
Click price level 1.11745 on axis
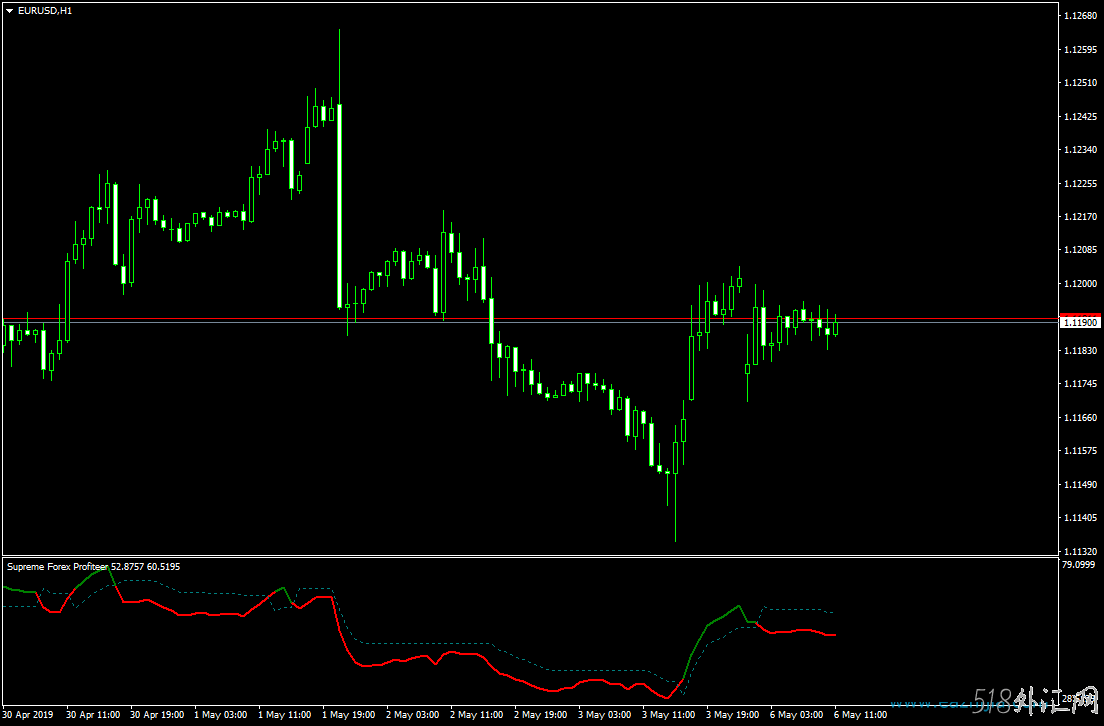1081,384
